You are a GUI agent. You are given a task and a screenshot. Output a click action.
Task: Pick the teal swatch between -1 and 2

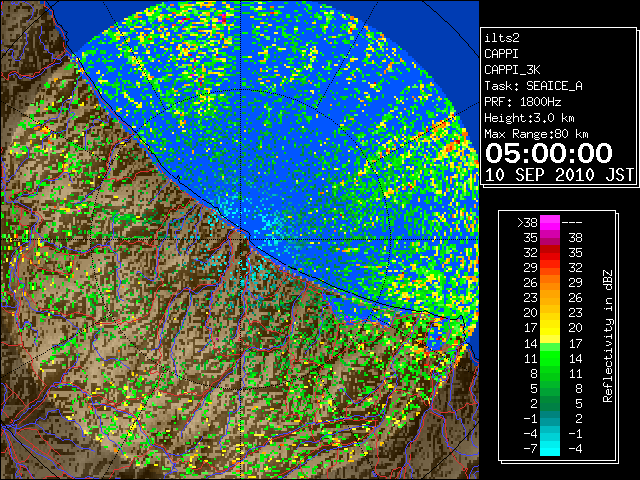pos(550,418)
